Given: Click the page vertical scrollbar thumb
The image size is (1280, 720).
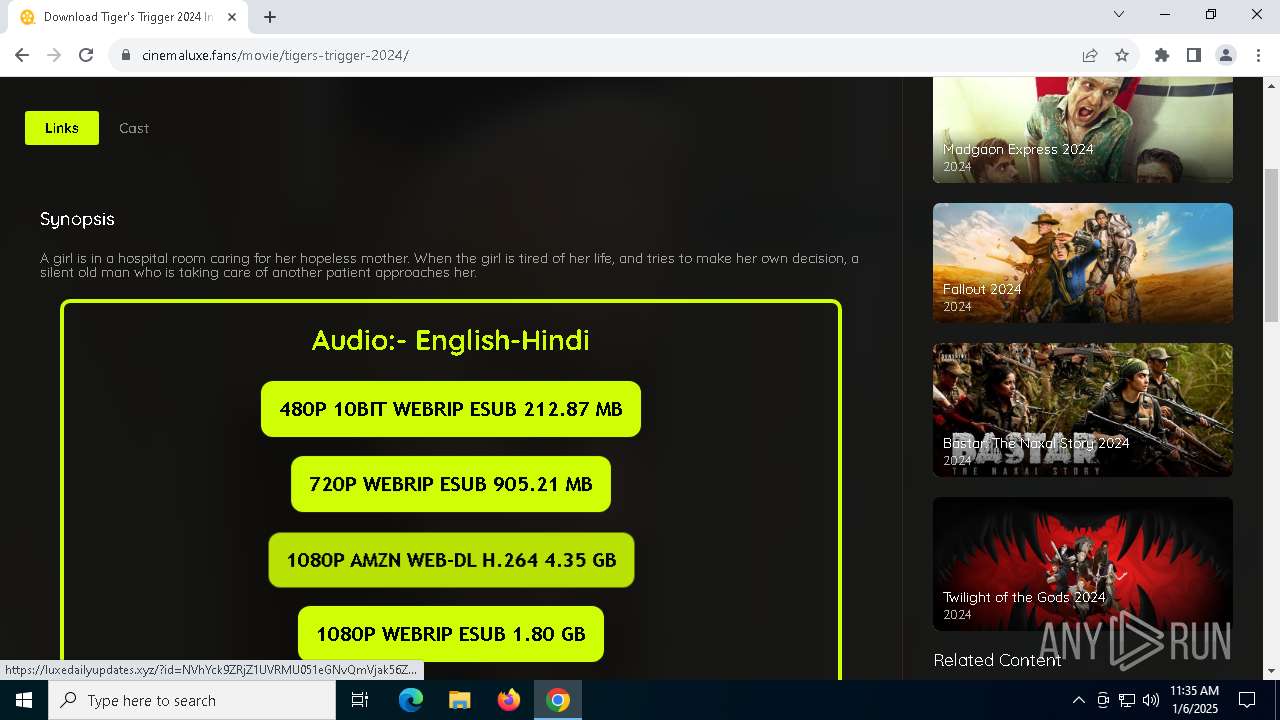Looking at the screenshot, I should pos(1271,245).
